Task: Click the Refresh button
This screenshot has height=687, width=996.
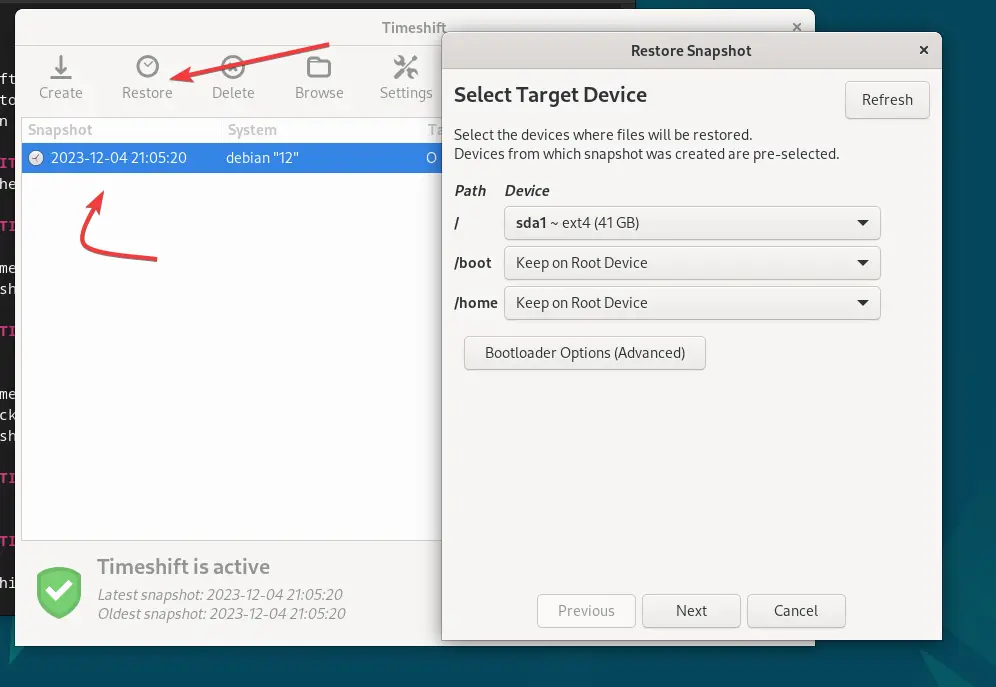Action: click(887, 100)
